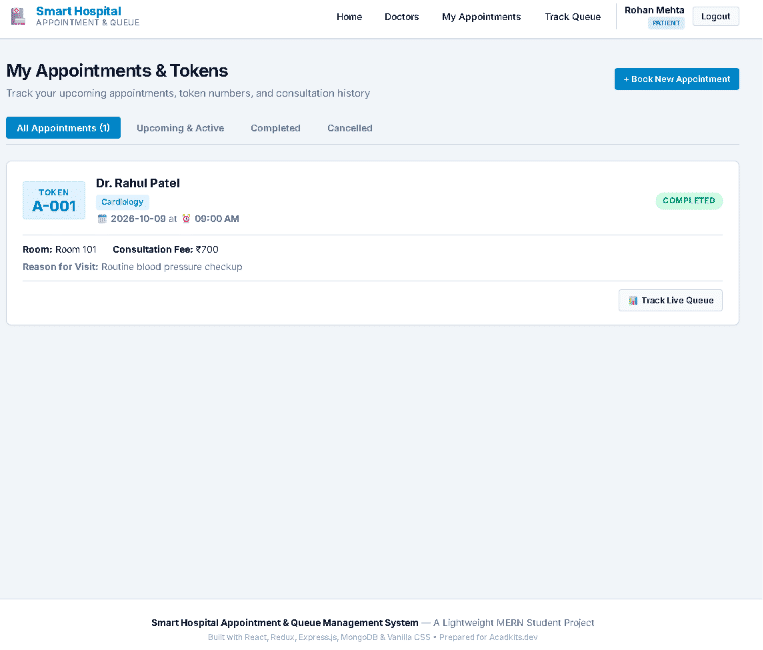The height and width of the screenshot is (650, 763).
Task: Switch to the Completed tab
Action: tap(275, 128)
